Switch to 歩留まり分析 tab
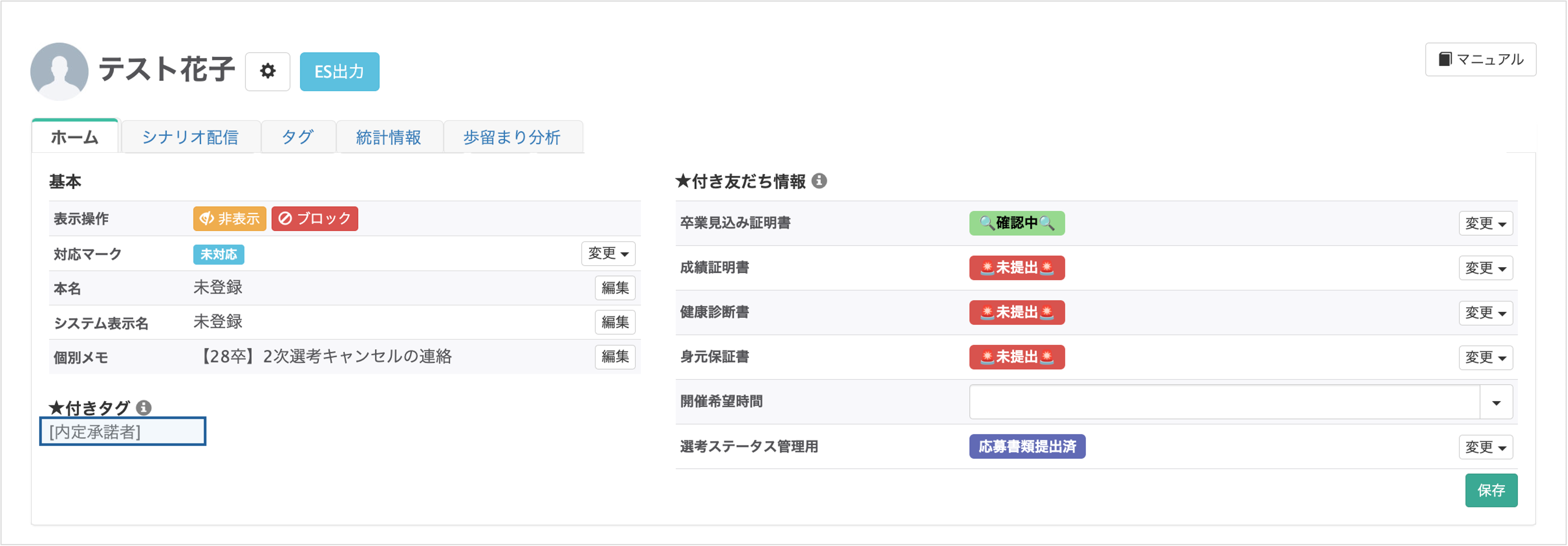This screenshot has height=546, width=1568. [512, 138]
